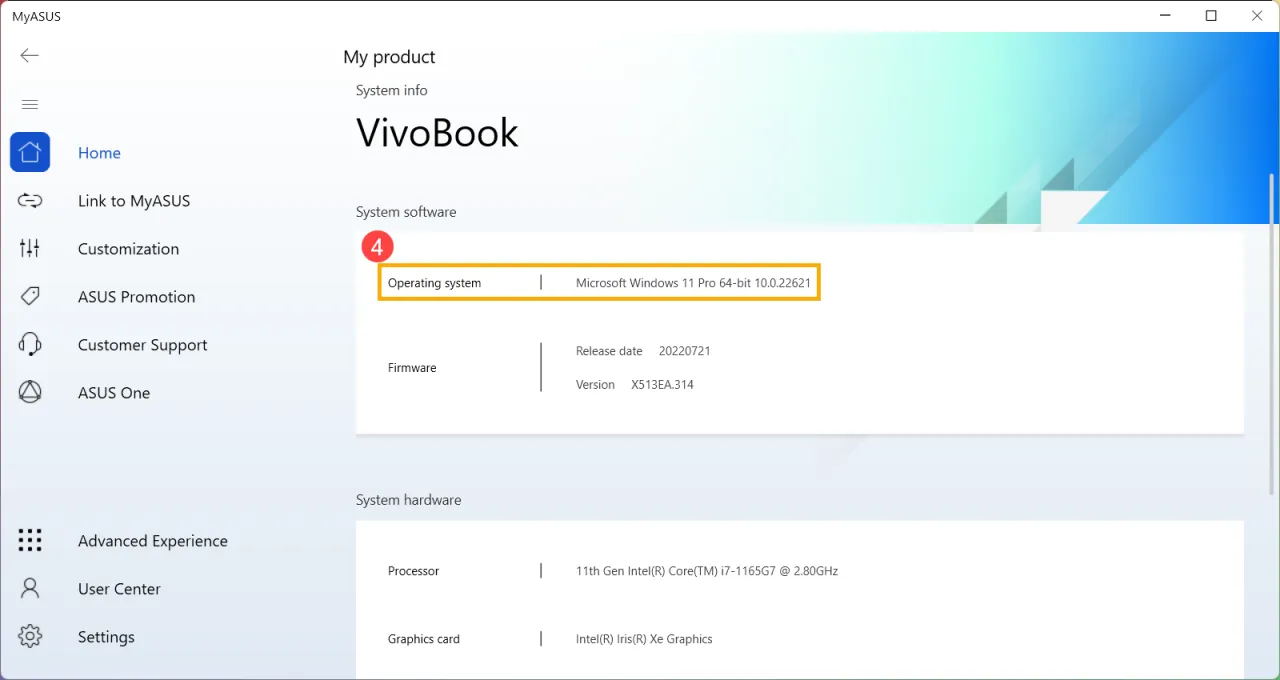Open the Advanced Experience label
This screenshot has height=680, width=1280.
(153, 541)
